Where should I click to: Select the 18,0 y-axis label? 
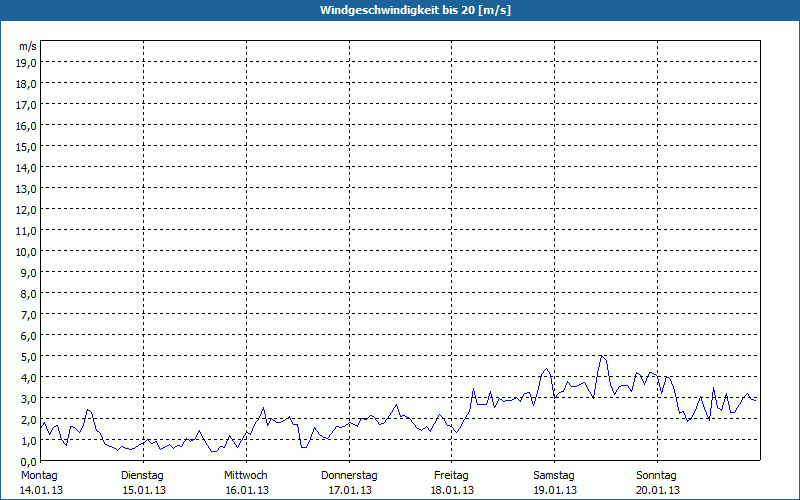(26, 84)
